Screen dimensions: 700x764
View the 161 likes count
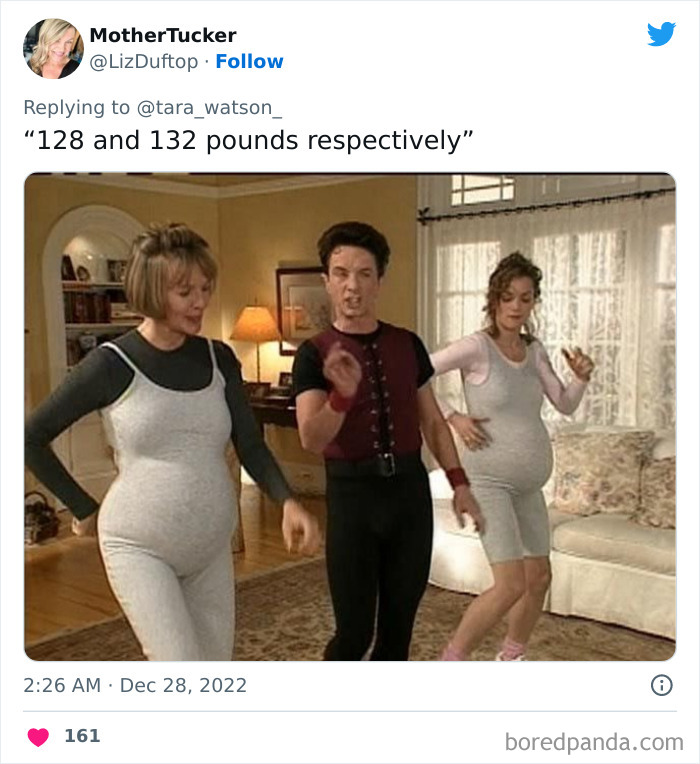coord(82,736)
